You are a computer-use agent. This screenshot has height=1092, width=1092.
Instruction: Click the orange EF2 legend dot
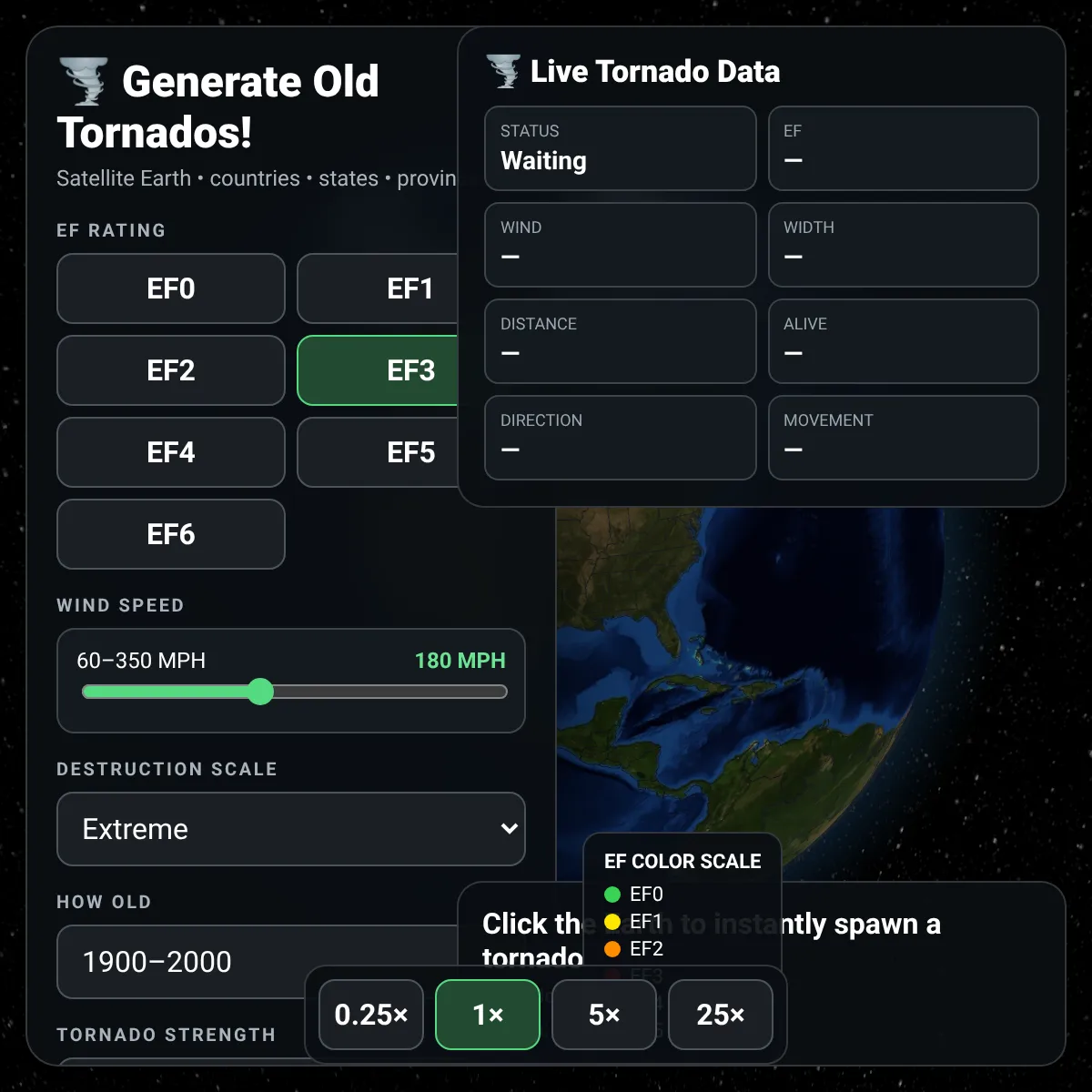coord(612,949)
